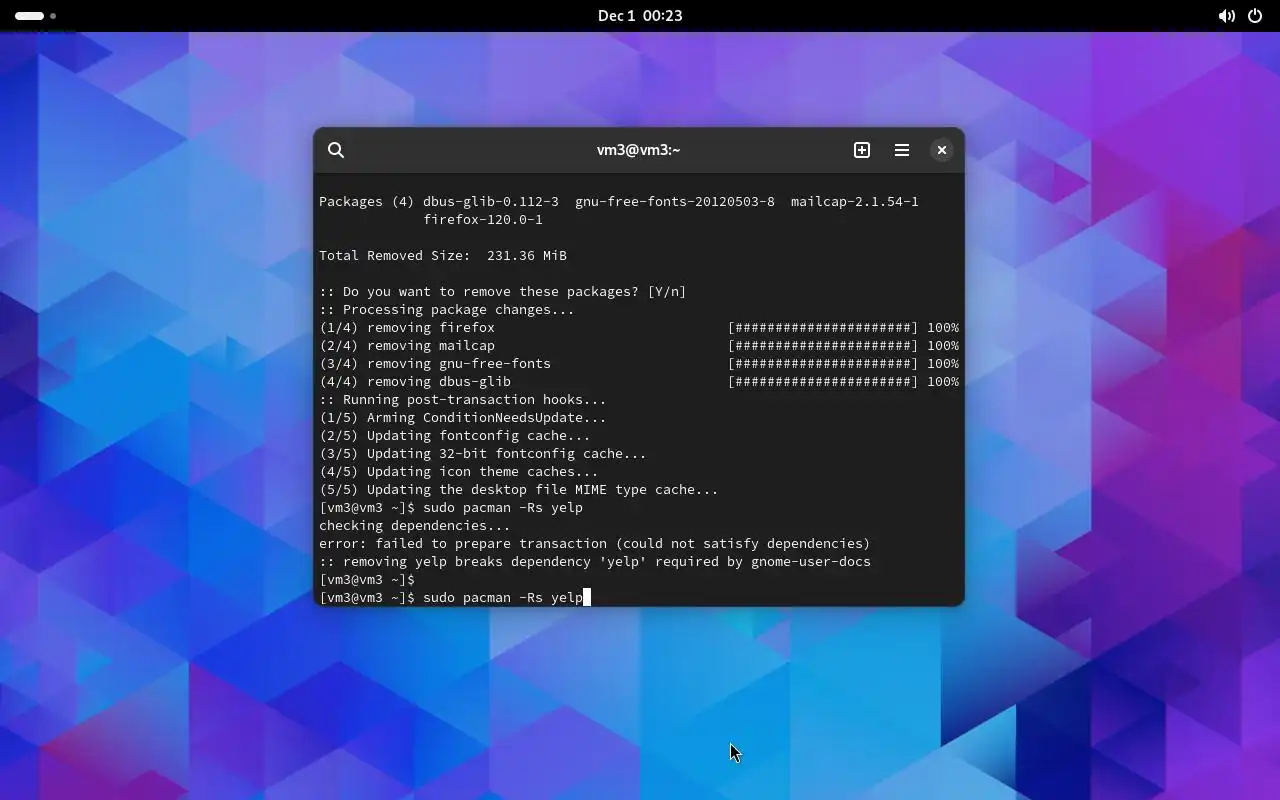Image resolution: width=1280 pixels, height=800 pixels.
Task: Click the 'Updating the desktop file MIME type cache' line
Action: 519,490
